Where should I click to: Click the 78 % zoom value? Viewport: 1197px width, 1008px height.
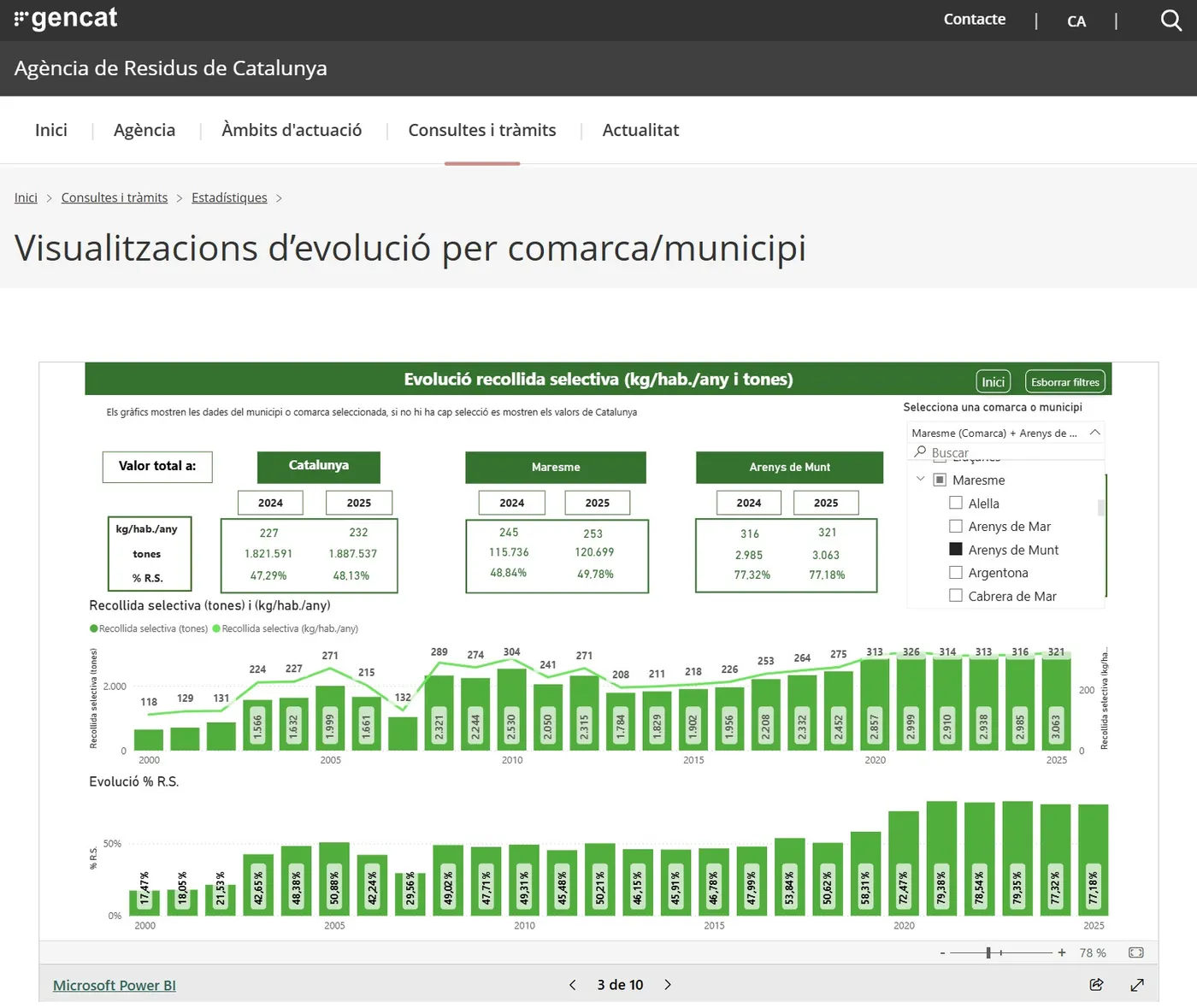click(1093, 952)
